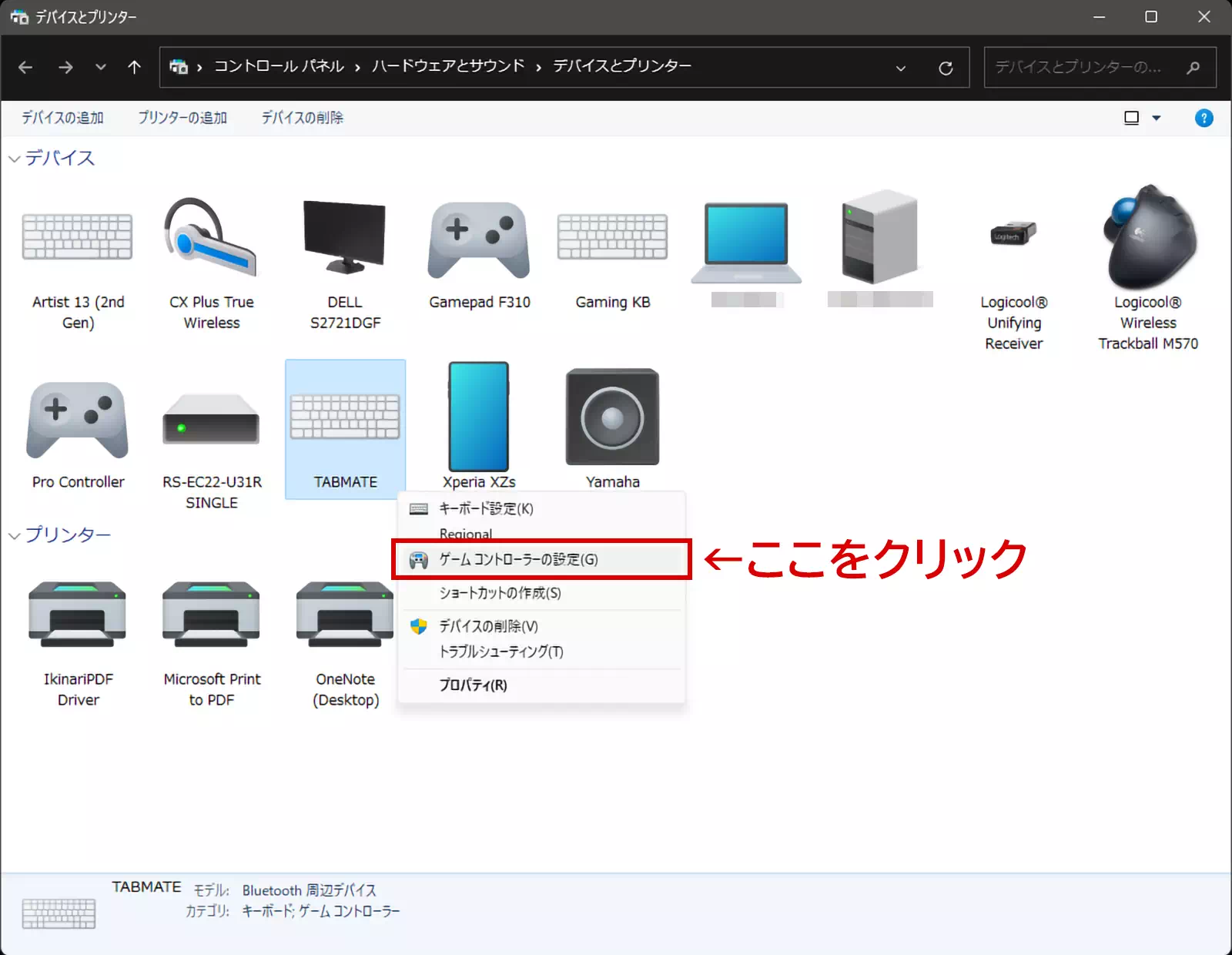
Task: Click the デバイスとプリンター breadcrumb
Action: coord(622,66)
